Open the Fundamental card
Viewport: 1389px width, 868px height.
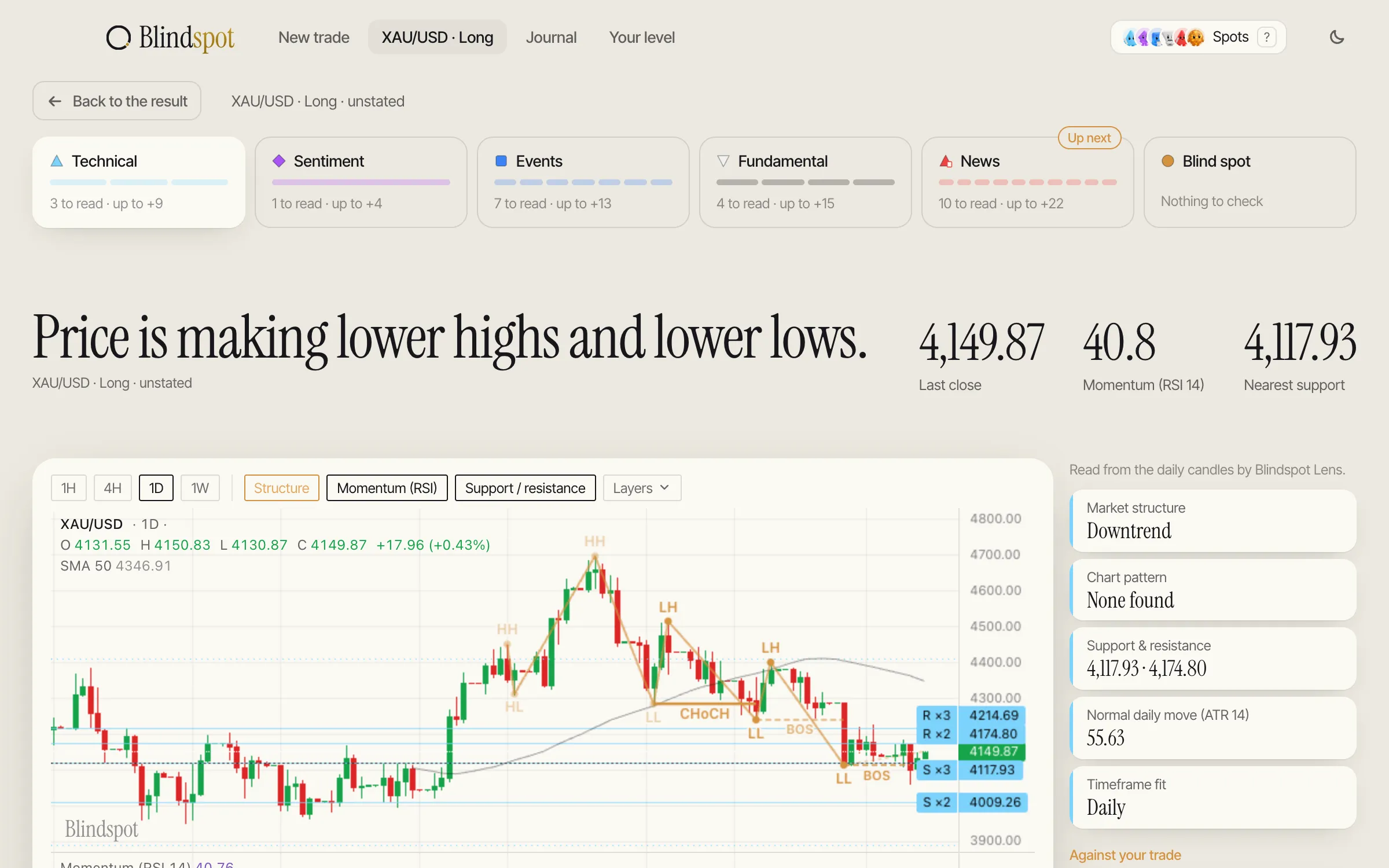(806, 182)
